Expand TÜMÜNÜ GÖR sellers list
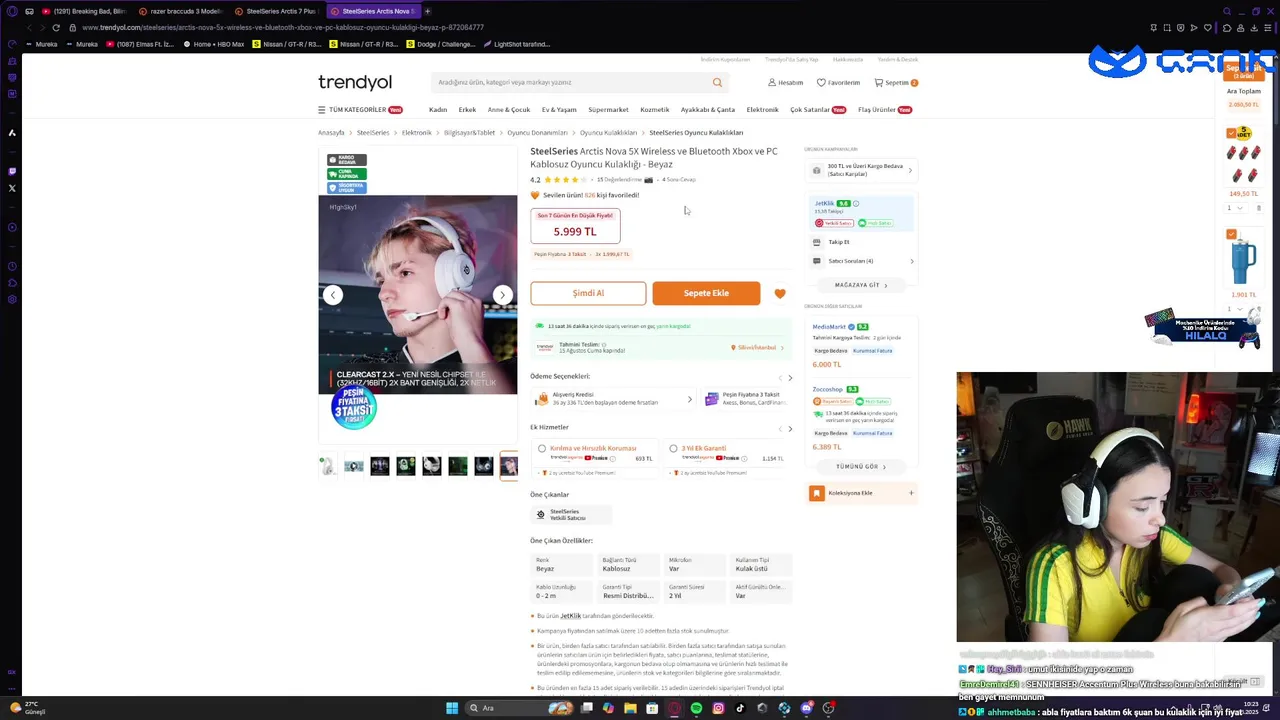The height and width of the screenshot is (720, 1280). (861, 467)
